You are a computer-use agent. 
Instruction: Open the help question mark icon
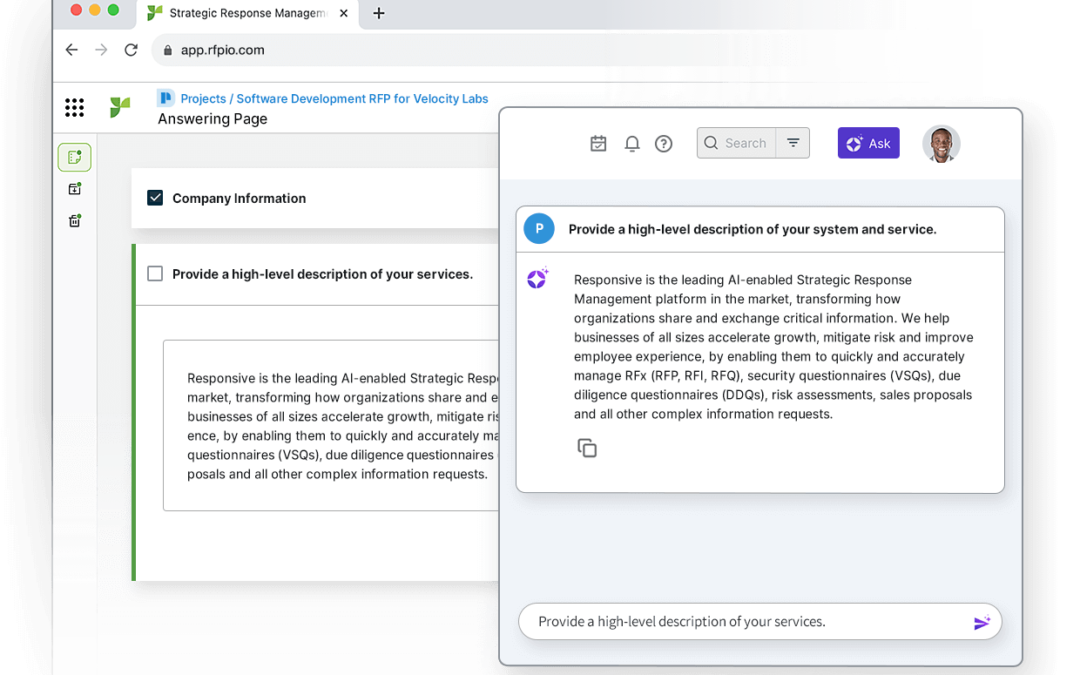coord(663,144)
